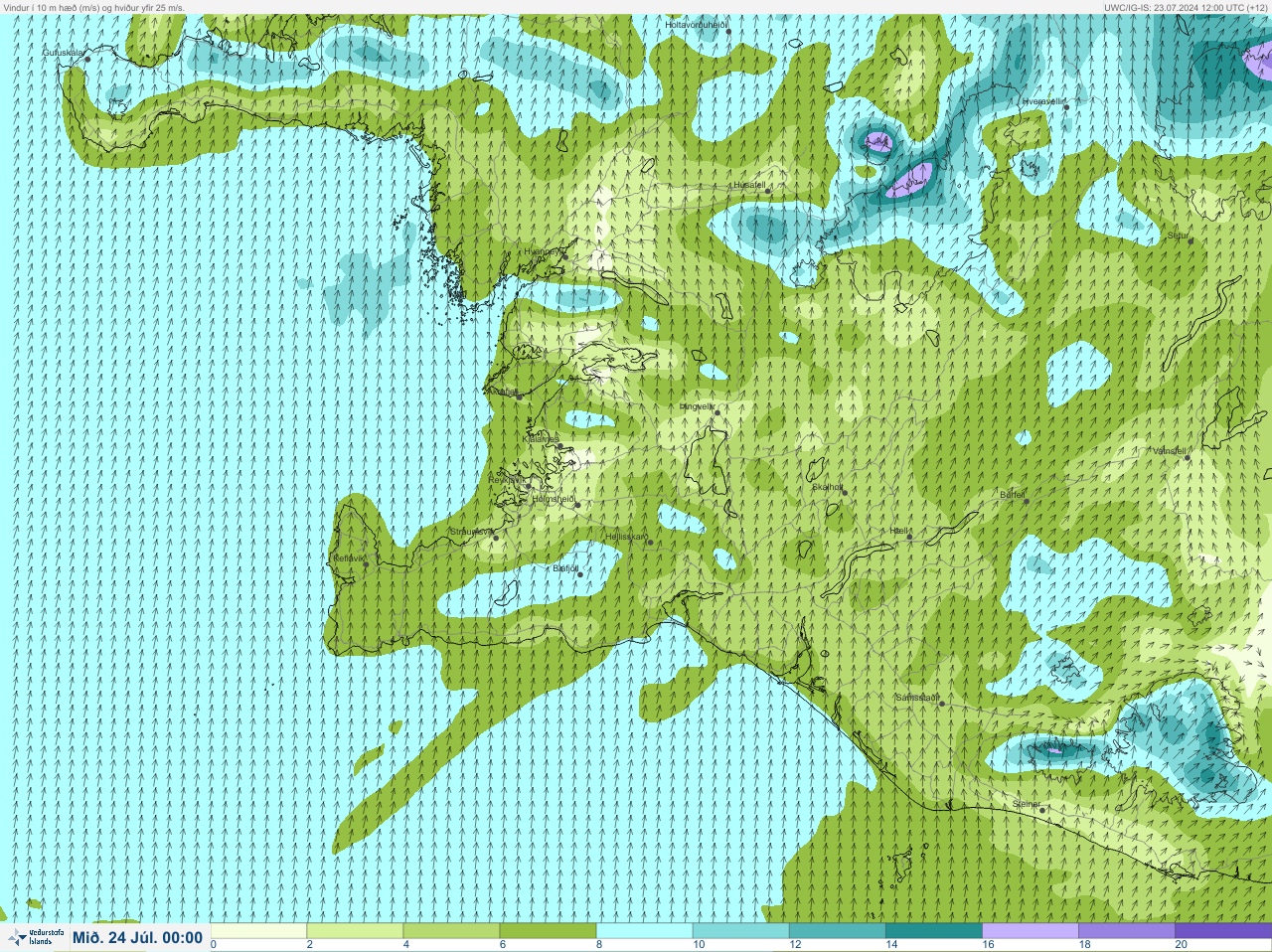Click the legend scale label 10
Image resolution: width=1272 pixels, height=952 pixels.
coord(699,945)
